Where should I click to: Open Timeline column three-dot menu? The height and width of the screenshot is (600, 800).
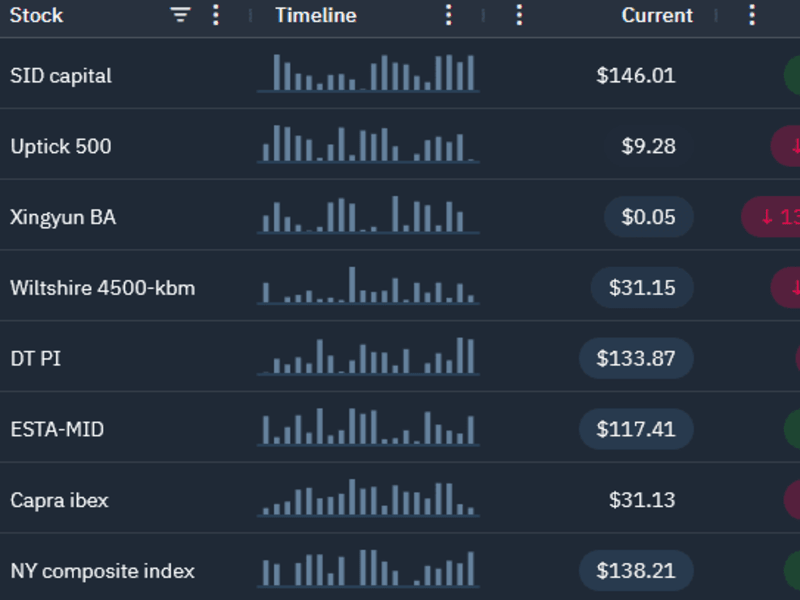click(x=448, y=15)
